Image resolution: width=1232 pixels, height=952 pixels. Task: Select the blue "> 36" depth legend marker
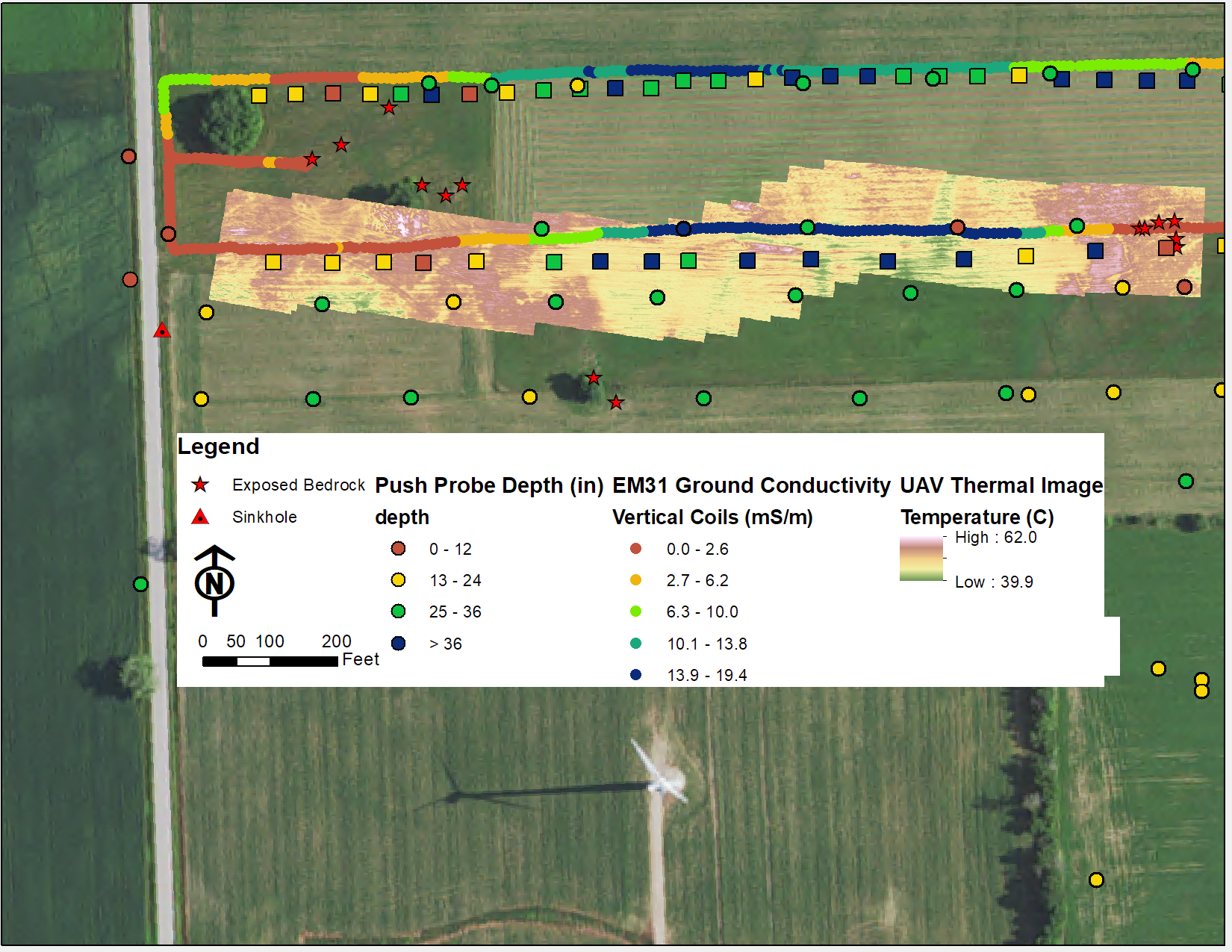[398, 643]
